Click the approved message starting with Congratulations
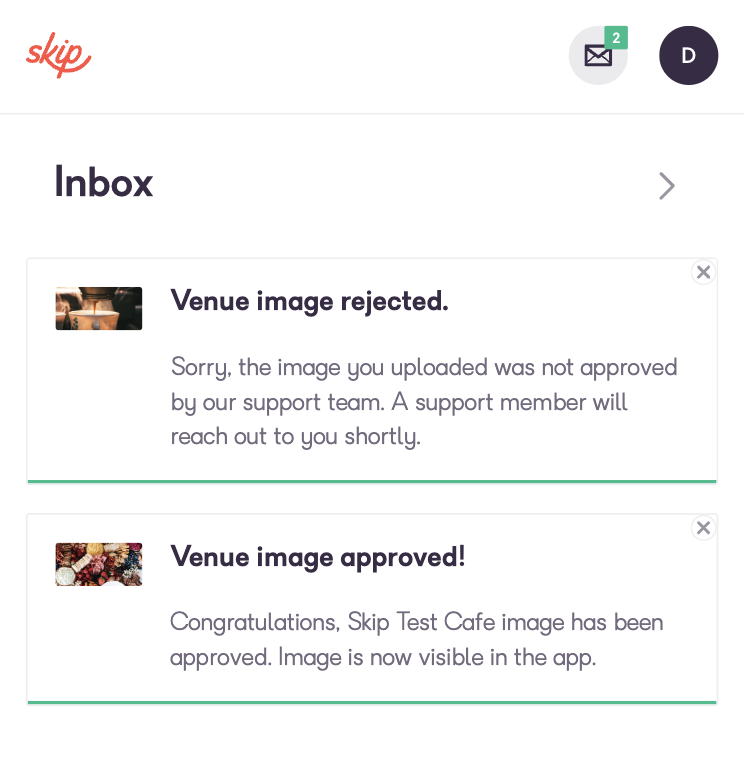The height and width of the screenshot is (784, 744). pyautogui.click(x=416, y=640)
